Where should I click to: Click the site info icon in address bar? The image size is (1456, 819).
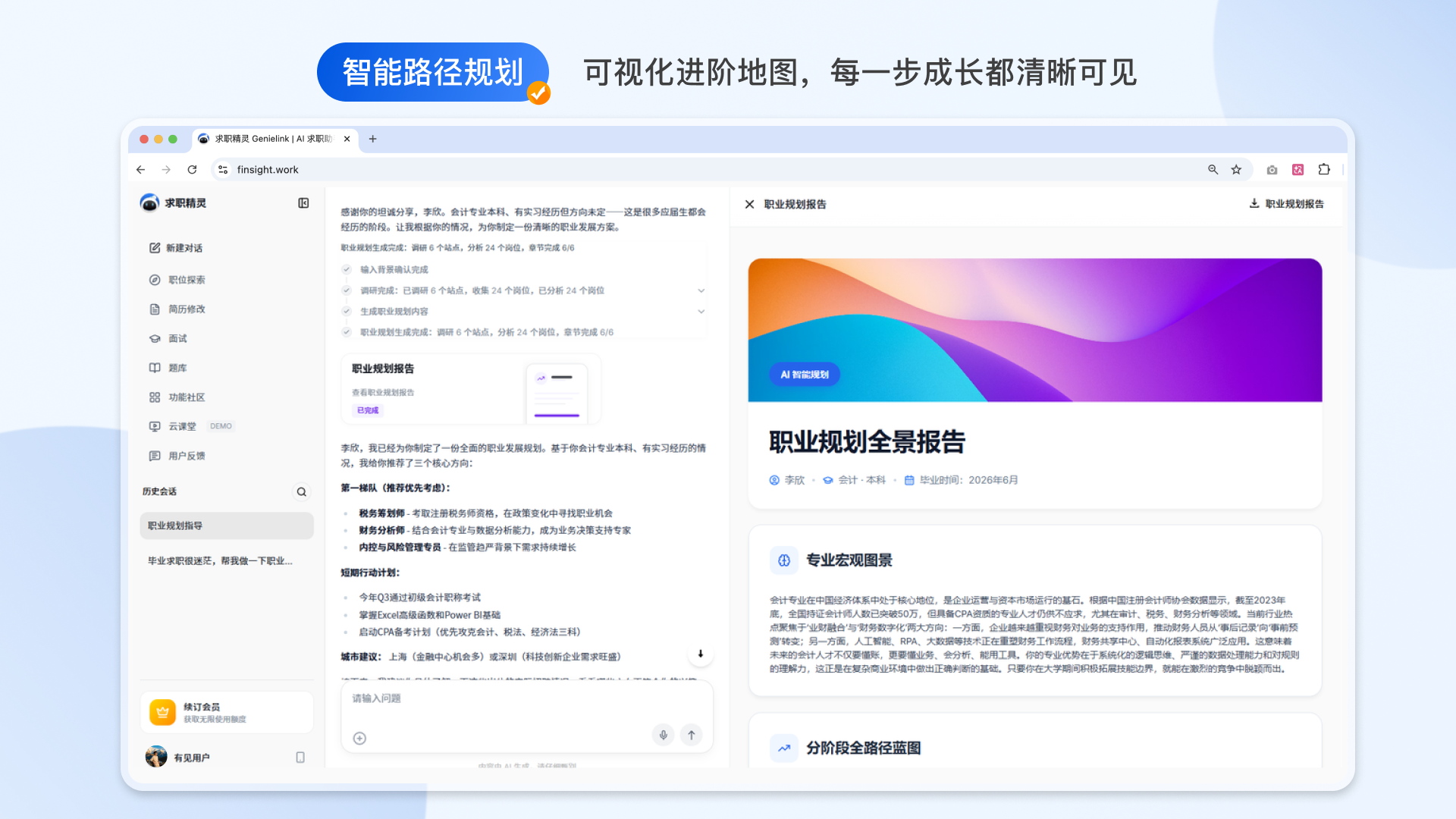click(x=223, y=170)
